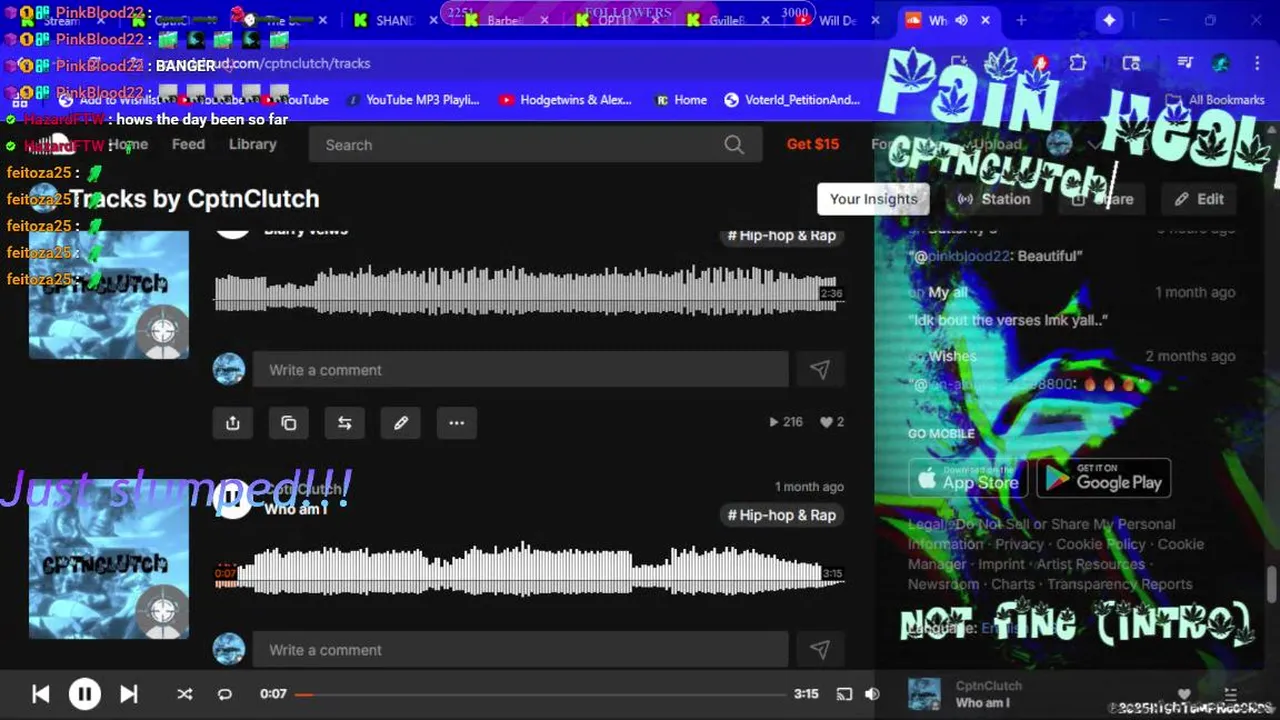The width and height of the screenshot is (1280, 720).
Task: Open the Chrome three-dot menu
Action: [1257, 63]
